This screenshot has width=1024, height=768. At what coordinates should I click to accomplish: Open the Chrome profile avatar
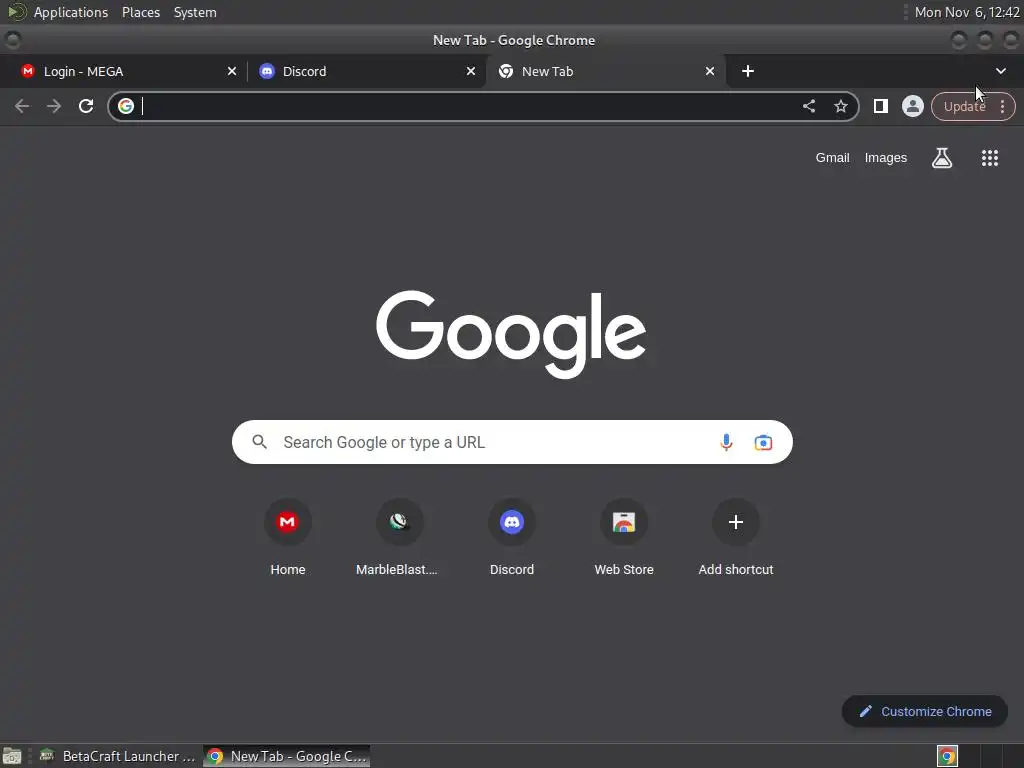912,106
